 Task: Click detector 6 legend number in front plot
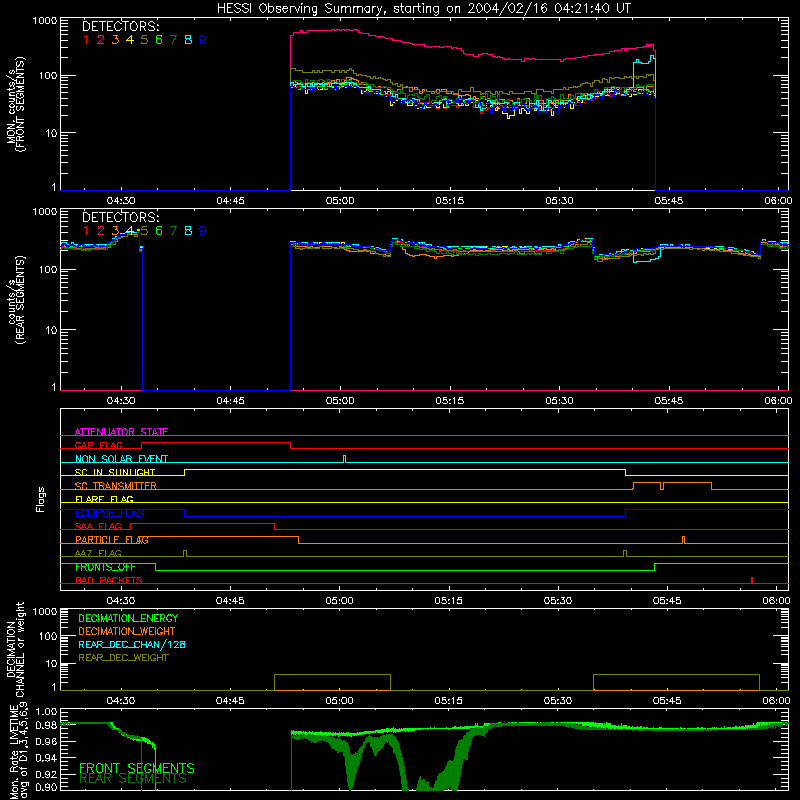click(x=159, y=40)
